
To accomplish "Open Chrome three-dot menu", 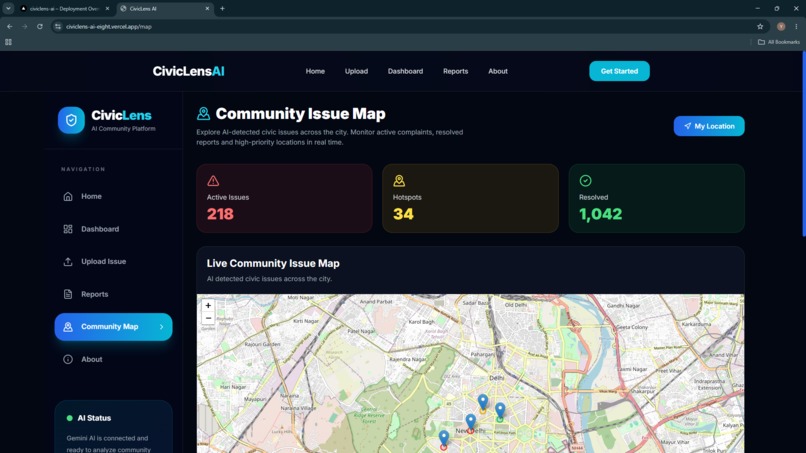I will coord(796,26).
